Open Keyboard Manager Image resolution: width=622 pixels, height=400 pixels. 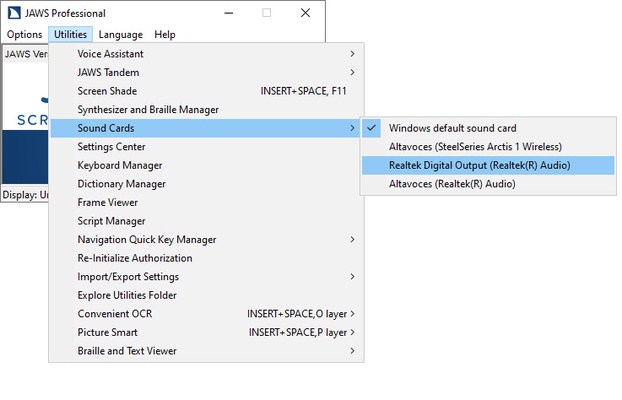pos(119,165)
